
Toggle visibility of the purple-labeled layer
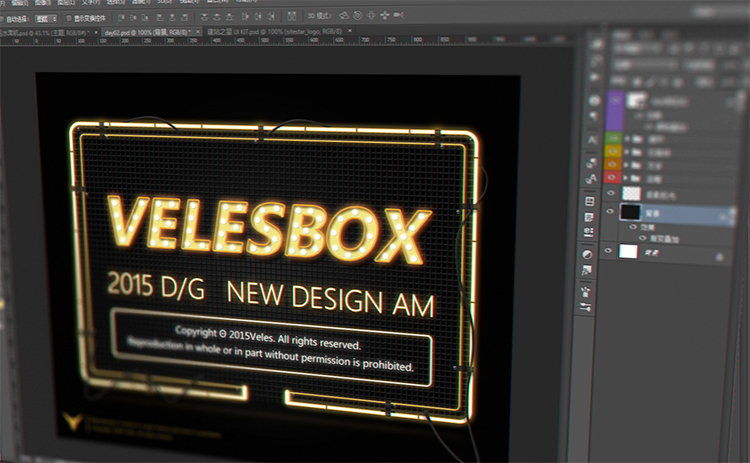(x=615, y=100)
